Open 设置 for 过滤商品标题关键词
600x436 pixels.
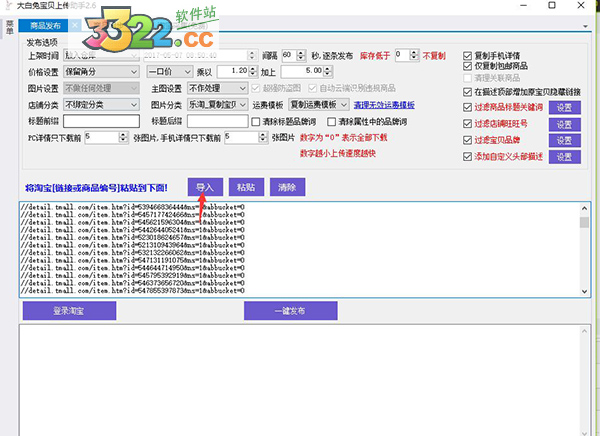[x=565, y=107]
